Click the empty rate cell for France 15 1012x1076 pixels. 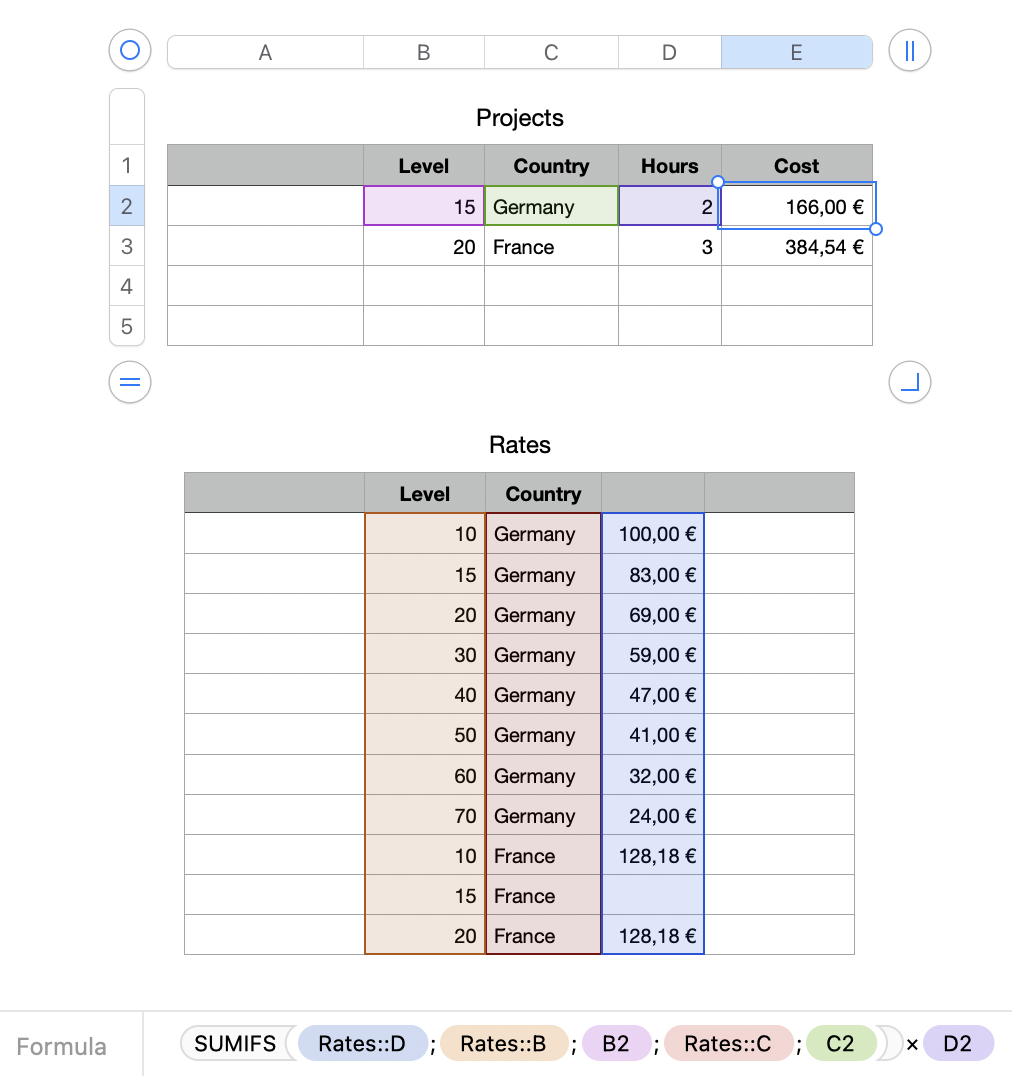coord(653,895)
